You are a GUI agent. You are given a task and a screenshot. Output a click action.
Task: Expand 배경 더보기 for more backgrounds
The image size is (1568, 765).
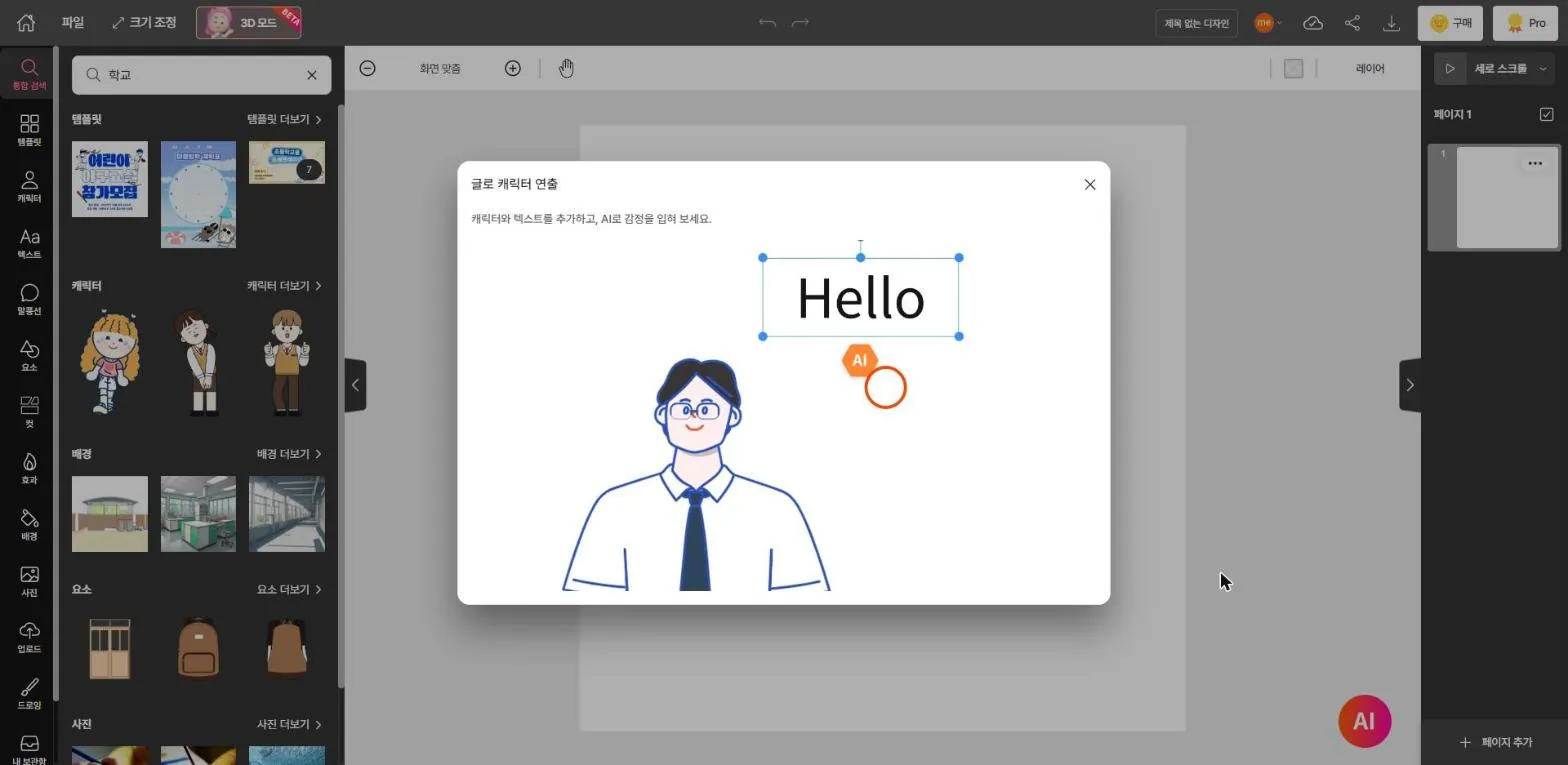pyautogui.click(x=289, y=454)
